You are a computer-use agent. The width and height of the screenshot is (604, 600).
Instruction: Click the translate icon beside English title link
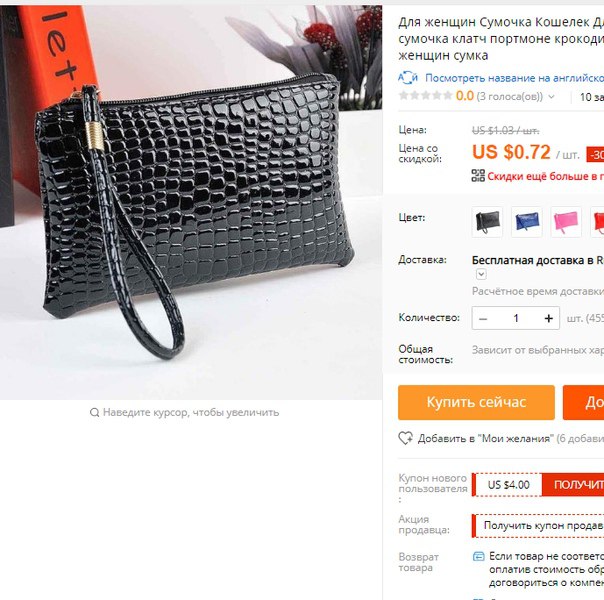coord(408,77)
